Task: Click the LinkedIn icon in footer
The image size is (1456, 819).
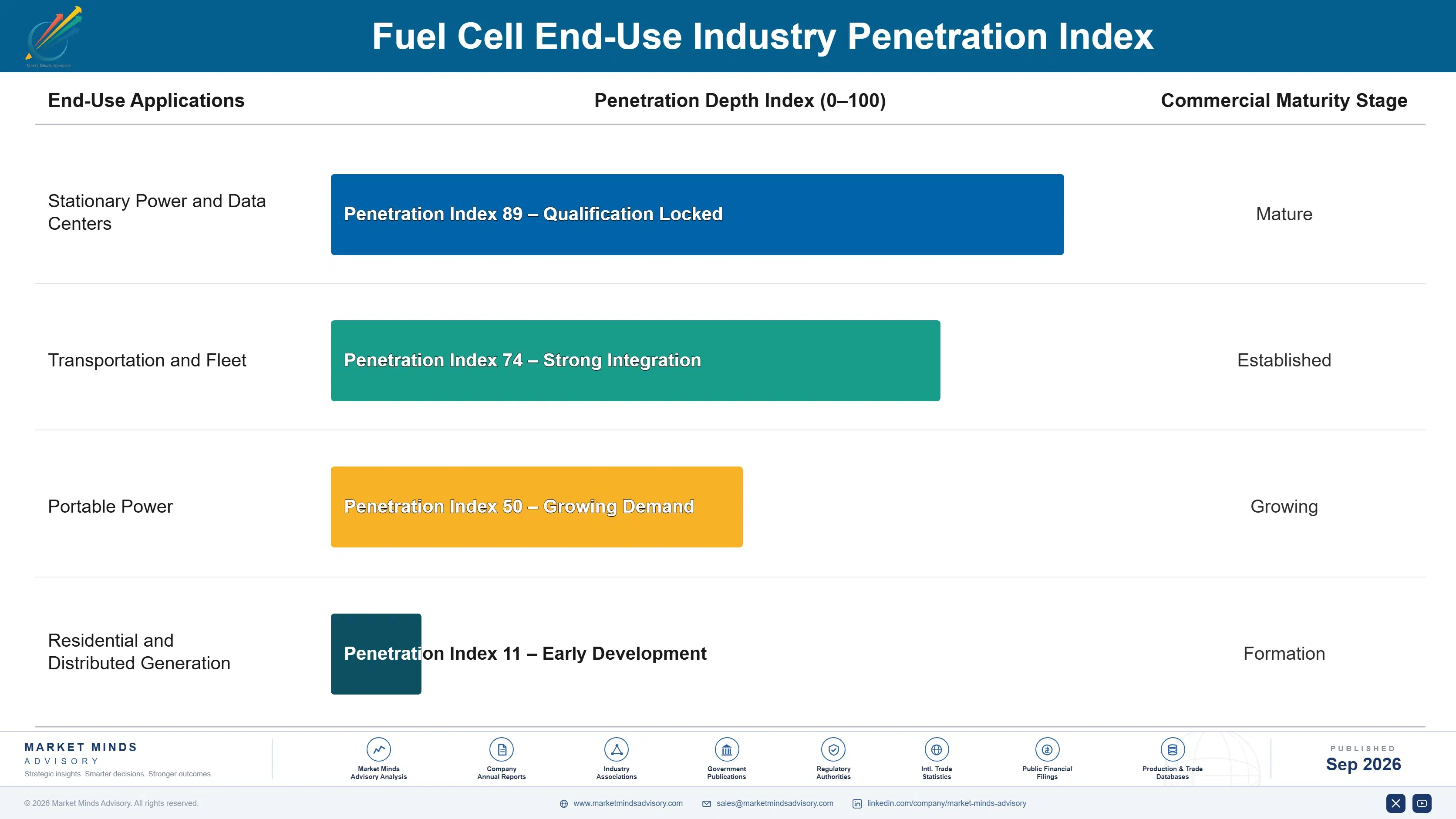Action: point(857,804)
